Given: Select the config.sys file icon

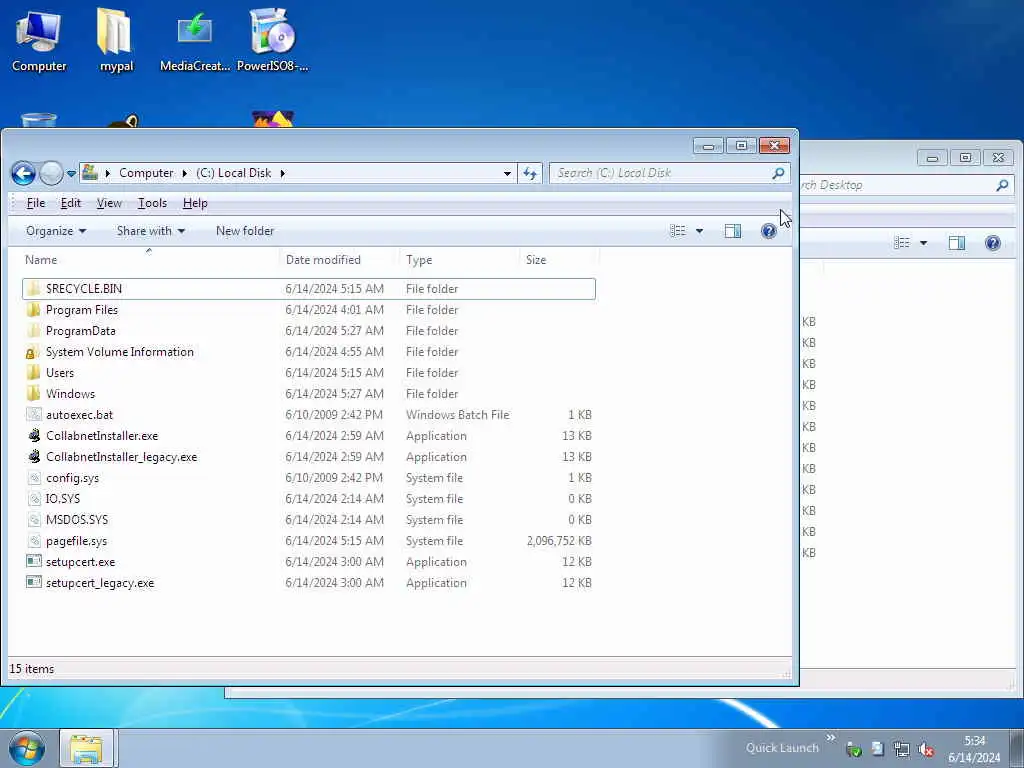Looking at the screenshot, I should tap(34, 478).
